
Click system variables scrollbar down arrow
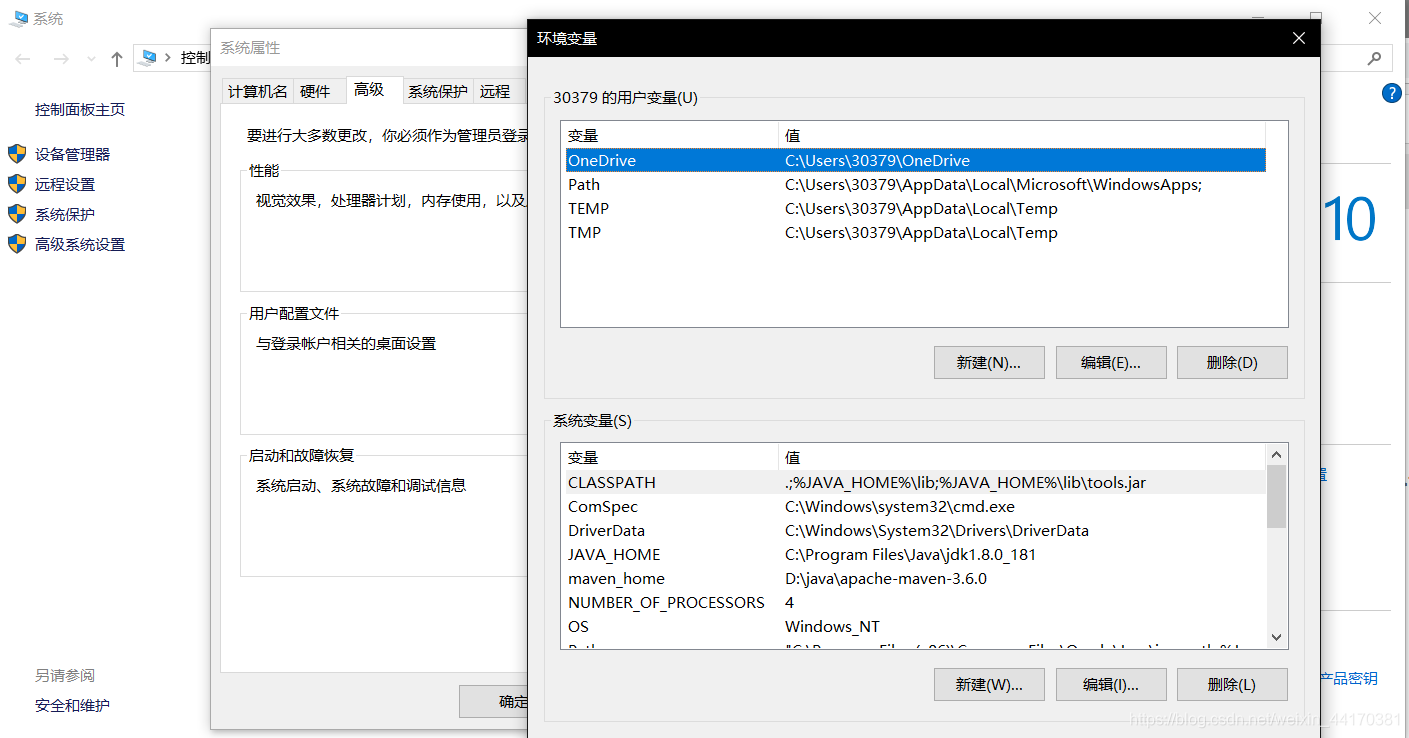click(1276, 638)
